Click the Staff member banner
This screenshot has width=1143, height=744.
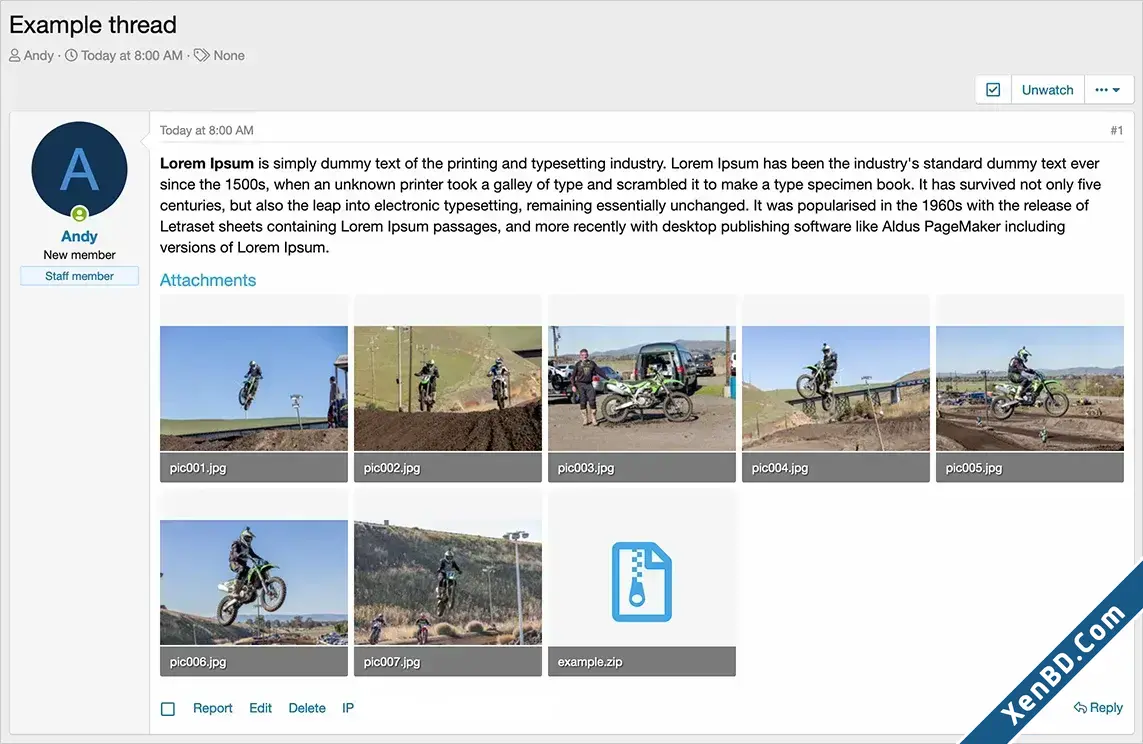tap(79, 276)
